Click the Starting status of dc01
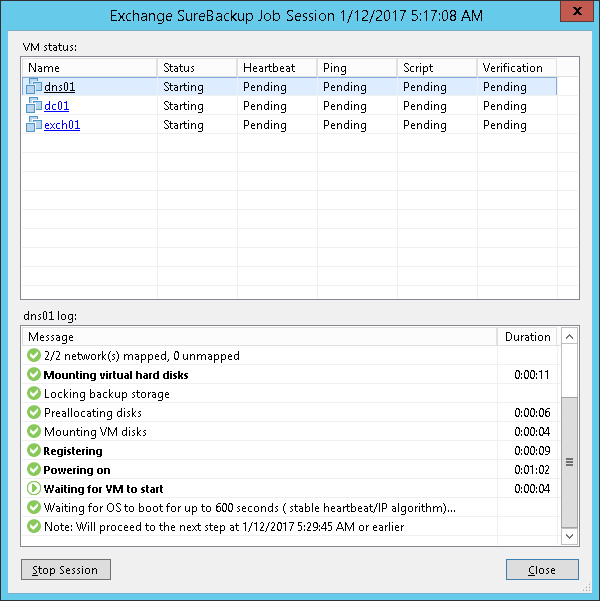 (183, 106)
